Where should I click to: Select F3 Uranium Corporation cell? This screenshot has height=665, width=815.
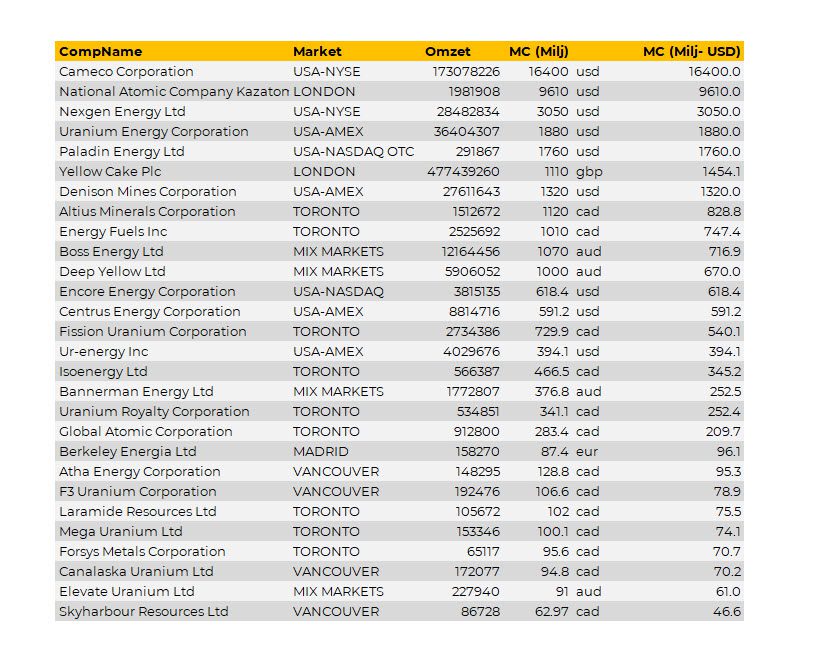click(x=138, y=492)
